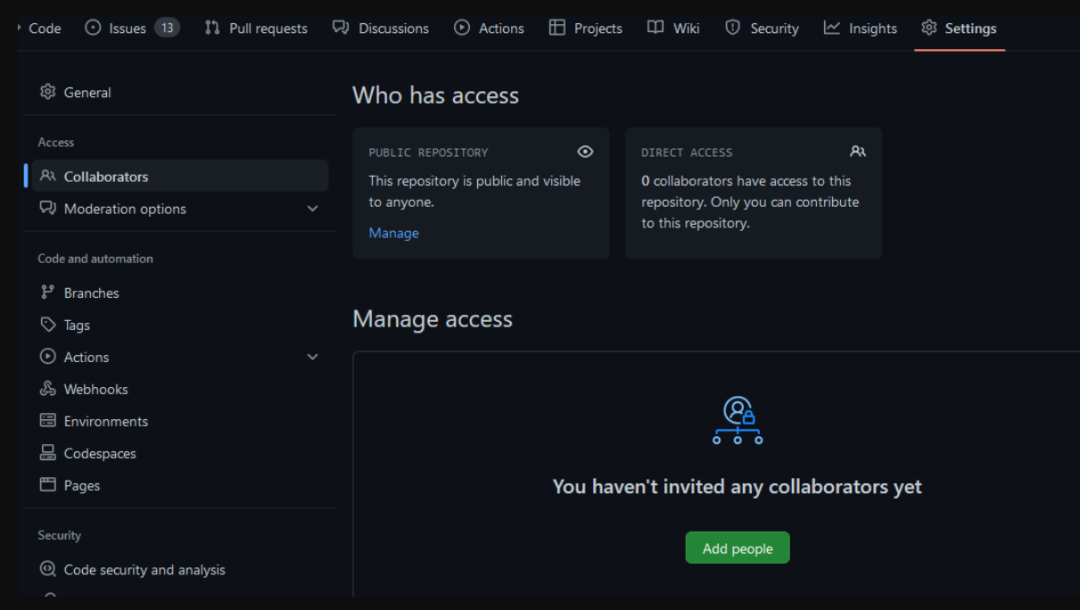Click the "DIRECT ACCESS" card label
This screenshot has width=1080, height=610.
click(x=687, y=152)
